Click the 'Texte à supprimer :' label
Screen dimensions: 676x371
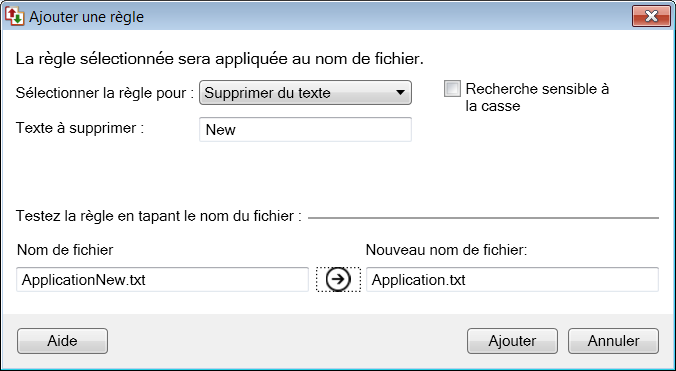[x=80, y=128]
